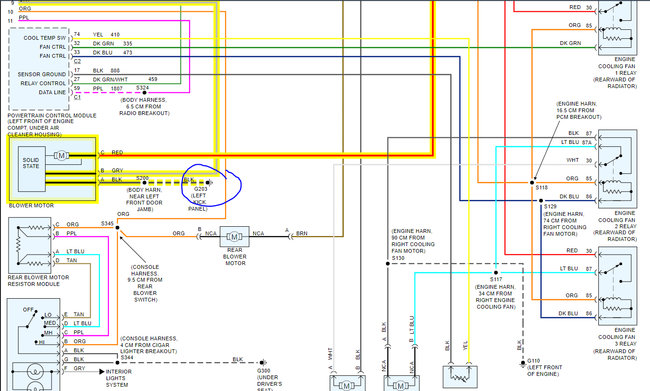Viewport: 650px width, 391px height.
Task: Select the Cooling Fan 3 relay switch symbol
Action: [x=613, y=267]
